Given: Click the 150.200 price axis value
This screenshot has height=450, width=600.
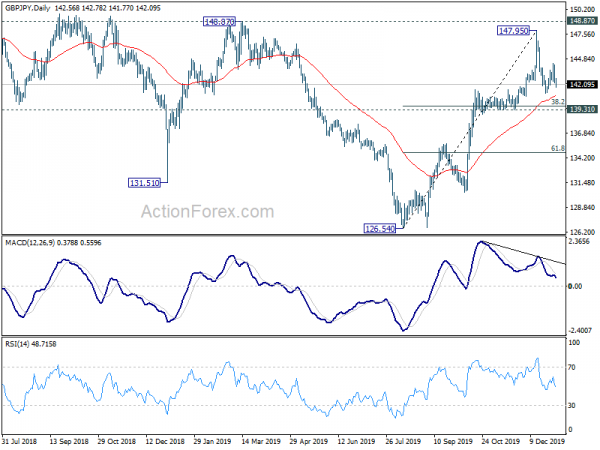Looking at the screenshot, I should pyautogui.click(x=582, y=9).
